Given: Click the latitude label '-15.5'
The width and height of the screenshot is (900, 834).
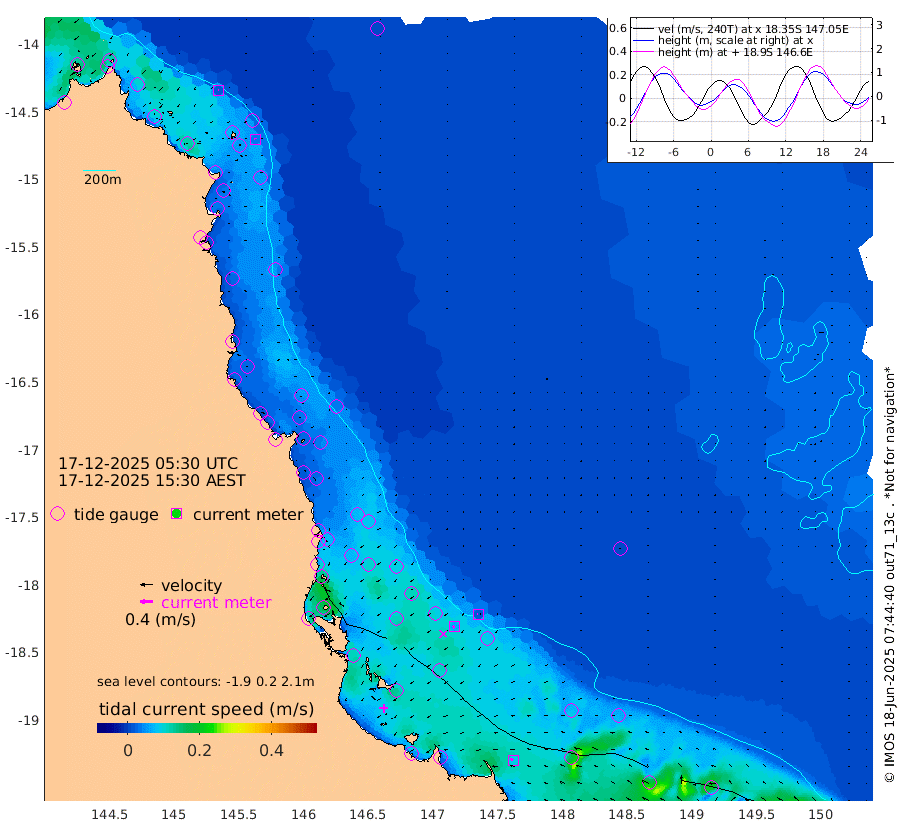Looking at the screenshot, I should coord(23,247).
